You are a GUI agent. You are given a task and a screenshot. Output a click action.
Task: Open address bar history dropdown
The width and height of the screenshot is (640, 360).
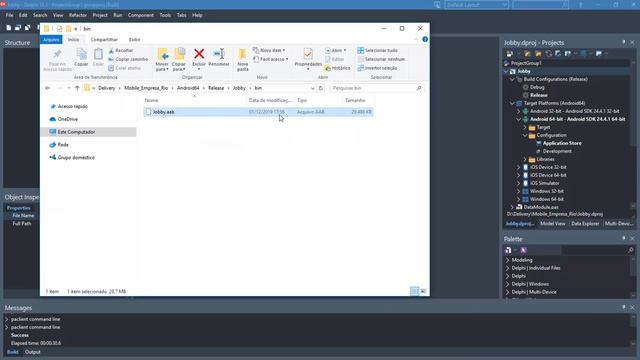[312, 88]
